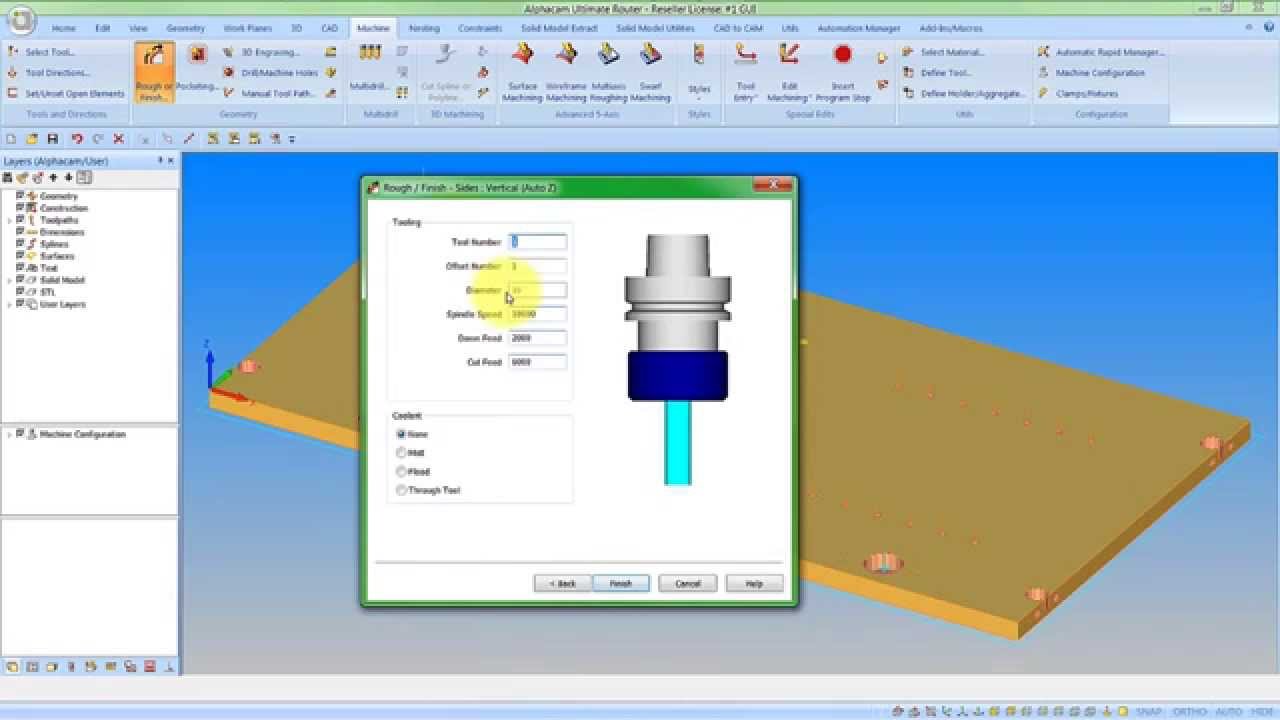The height and width of the screenshot is (720, 1280).
Task: Select the Surface Machining icon
Action: click(x=521, y=72)
